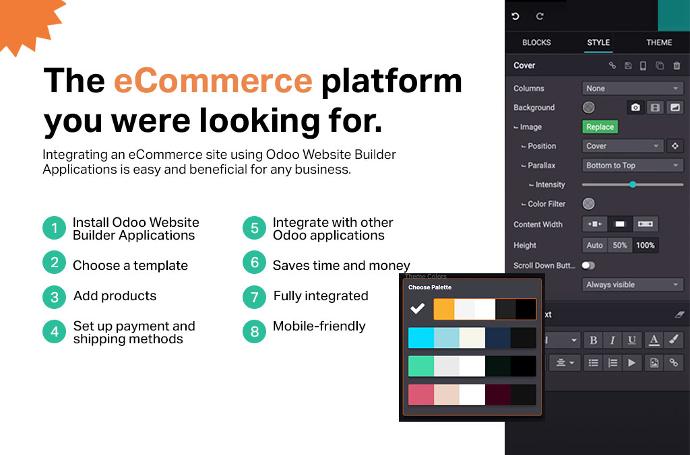Insert a numbered list
690x455 pixels.
[x=613, y=363]
